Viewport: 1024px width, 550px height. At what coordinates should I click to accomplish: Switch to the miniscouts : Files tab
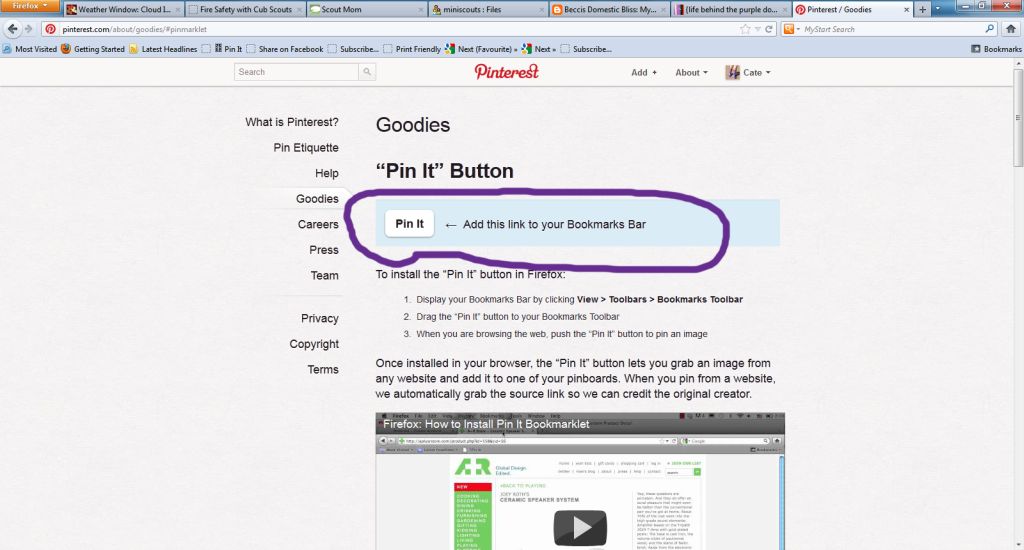coord(488,10)
